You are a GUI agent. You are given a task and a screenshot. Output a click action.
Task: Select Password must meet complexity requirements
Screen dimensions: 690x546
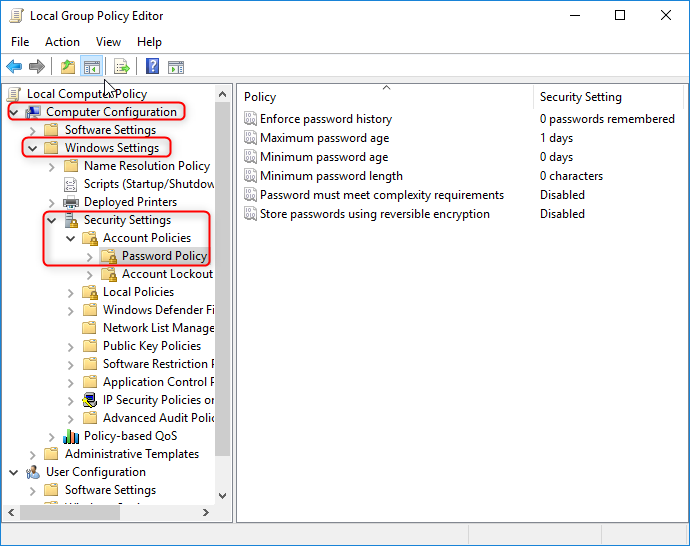[381, 195]
